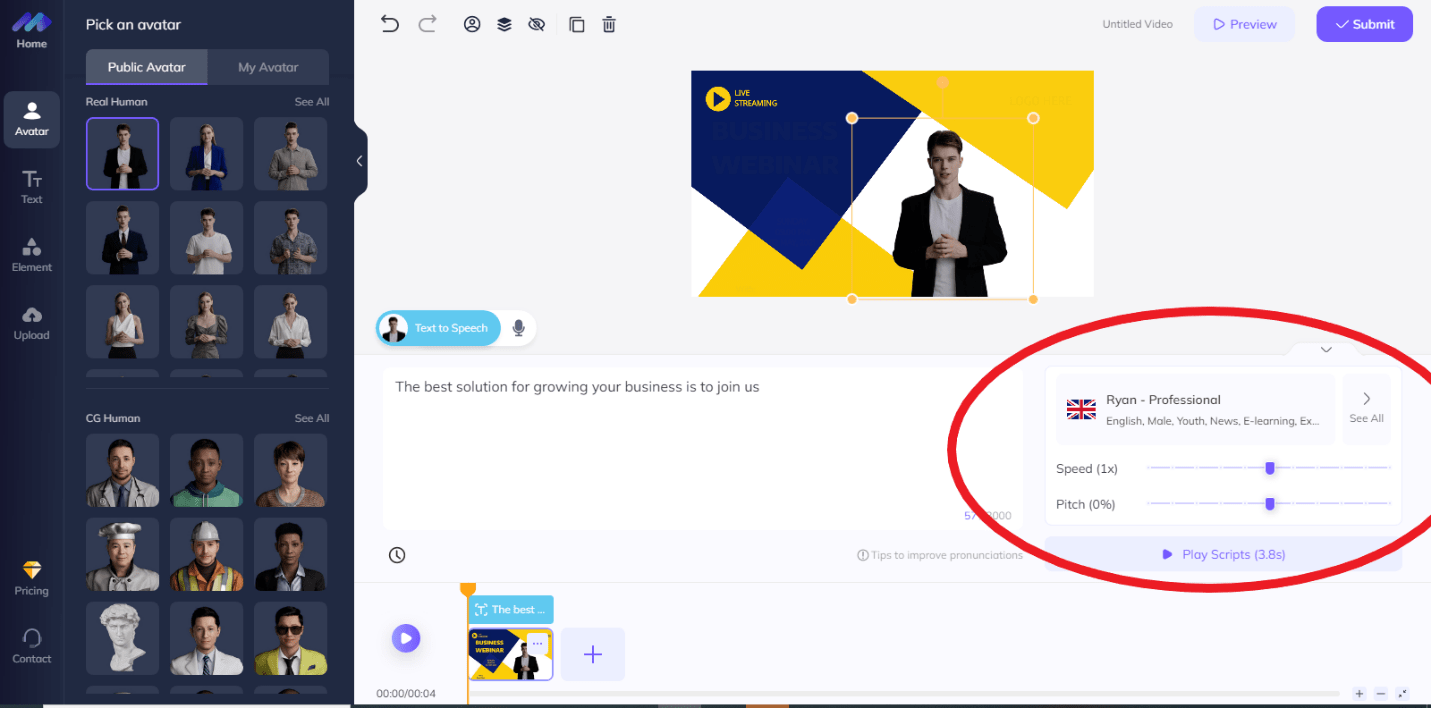This screenshot has height=708, width=1431.
Task: Open the Upload sidebar tool
Action: pyautogui.click(x=32, y=323)
